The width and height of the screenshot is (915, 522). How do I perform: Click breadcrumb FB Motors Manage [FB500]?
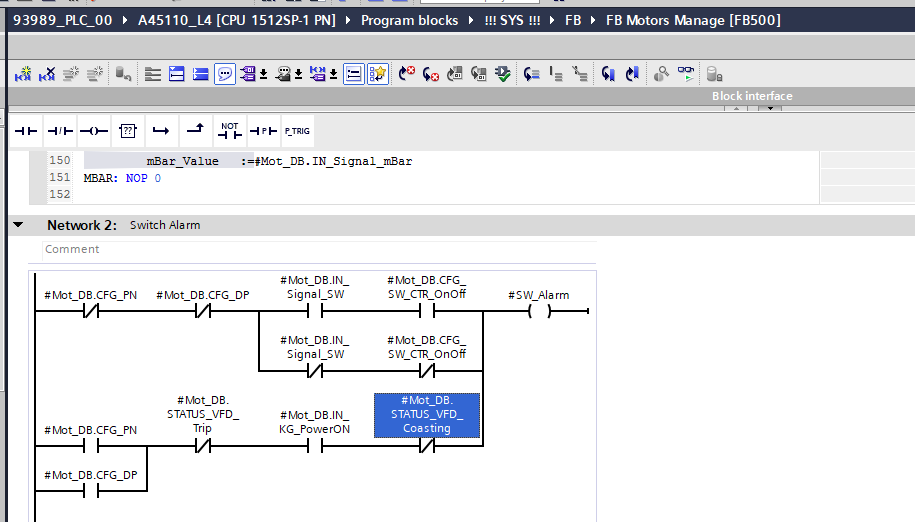pos(693,20)
